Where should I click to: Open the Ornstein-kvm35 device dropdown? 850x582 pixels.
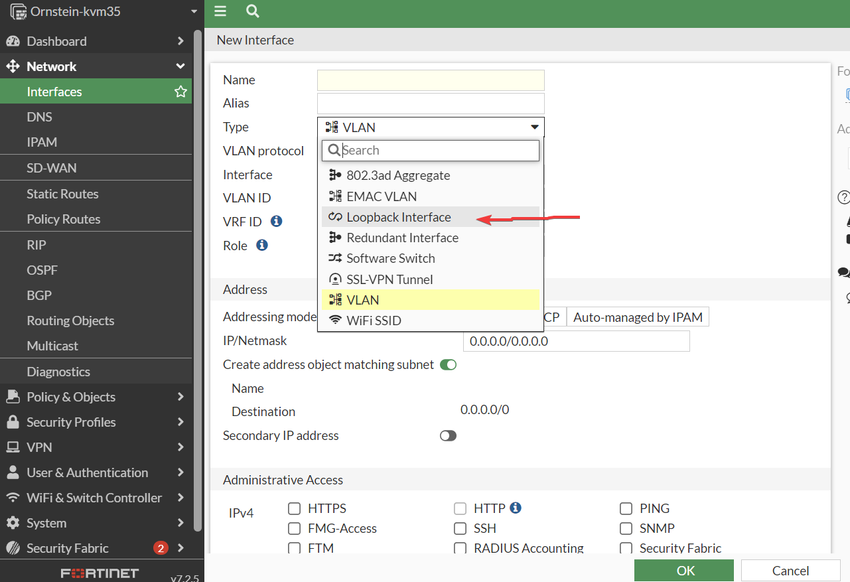point(194,12)
